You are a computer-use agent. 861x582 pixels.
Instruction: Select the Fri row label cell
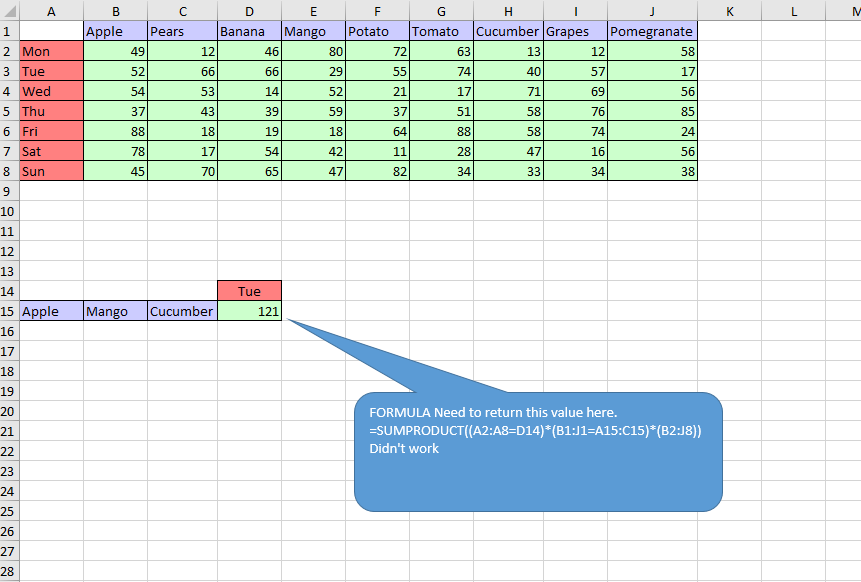[52, 131]
